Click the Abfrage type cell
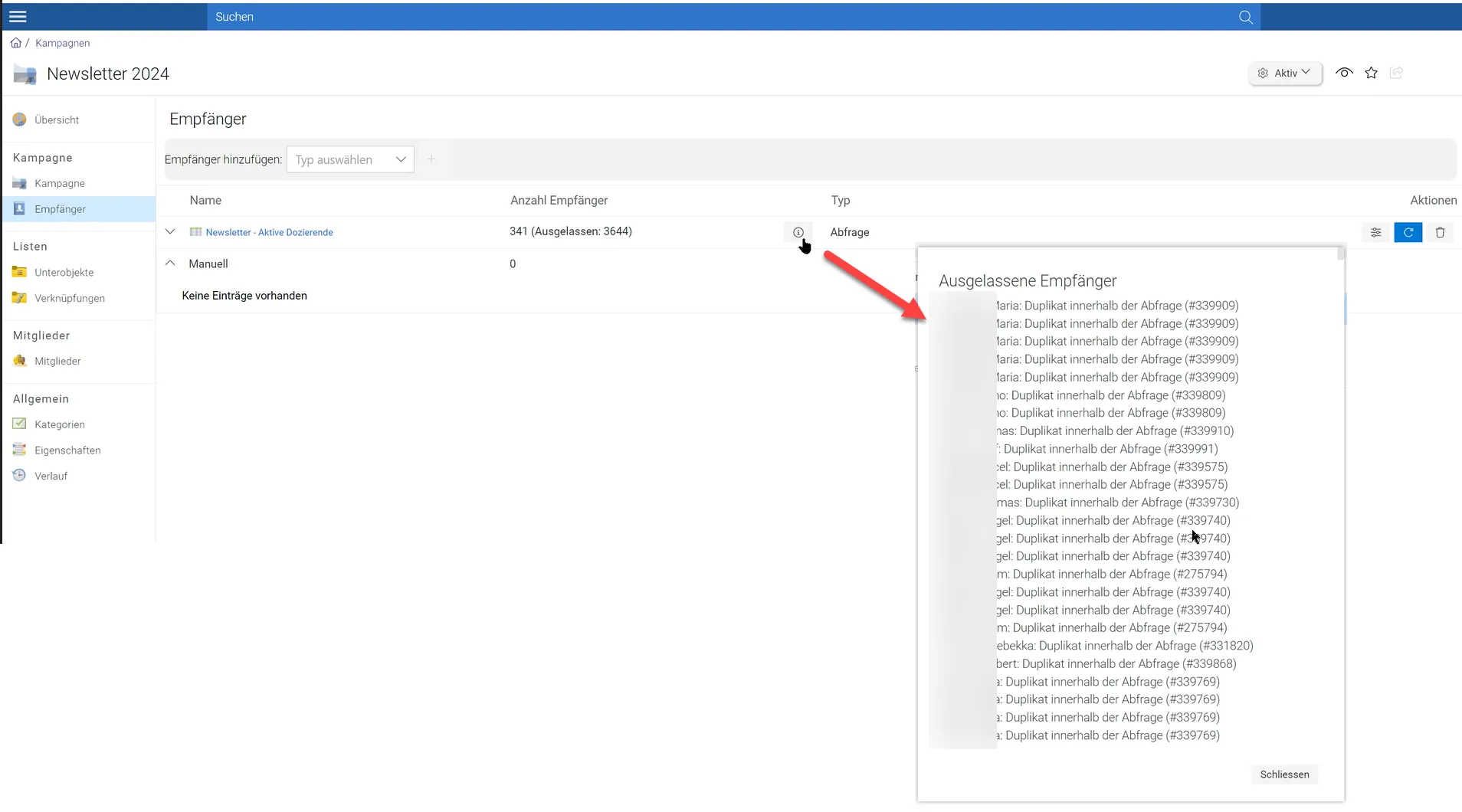1462x812 pixels. (850, 232)
